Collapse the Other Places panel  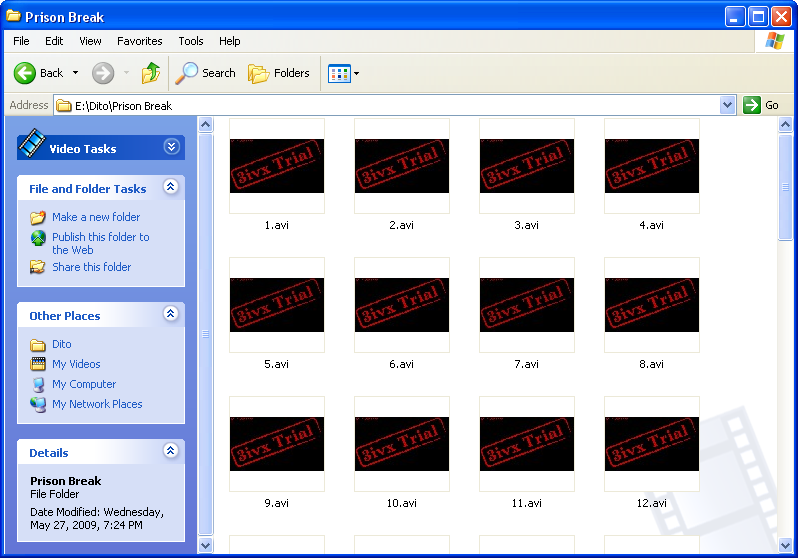[x=170, y=314]
